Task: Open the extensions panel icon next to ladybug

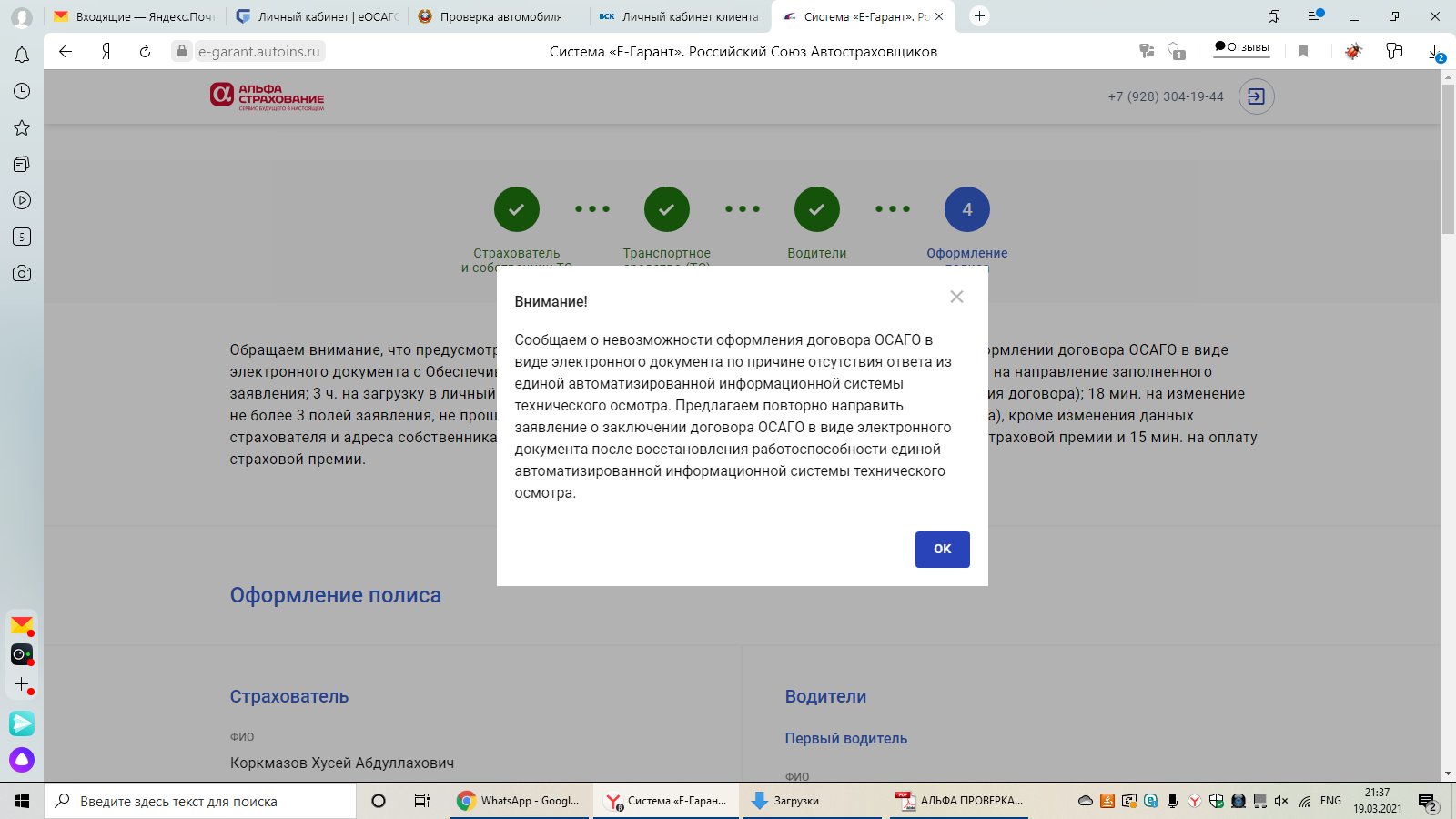Action: tap(1394, 51)
